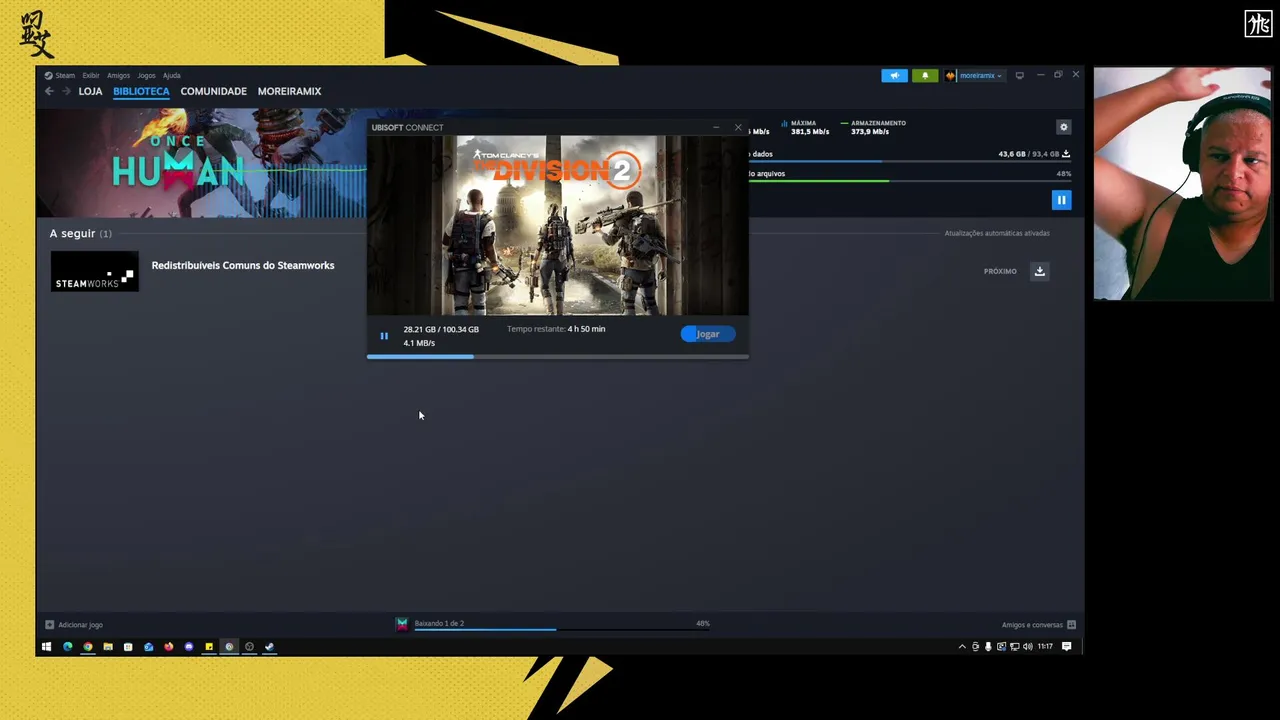This screenshot has width=1280, height=720.
Task: Click the Steamworks queue thumbnail
Action: coord(95,271)
